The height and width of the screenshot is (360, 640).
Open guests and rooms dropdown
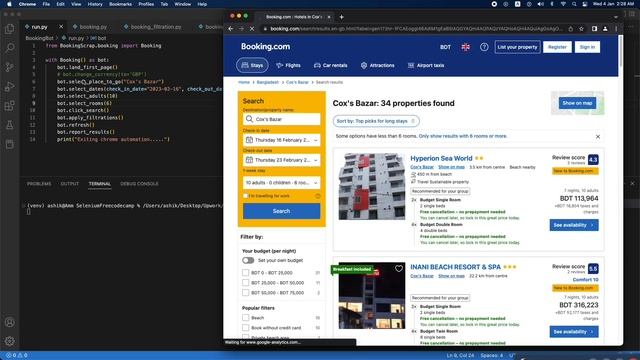[x=281, y=183]
